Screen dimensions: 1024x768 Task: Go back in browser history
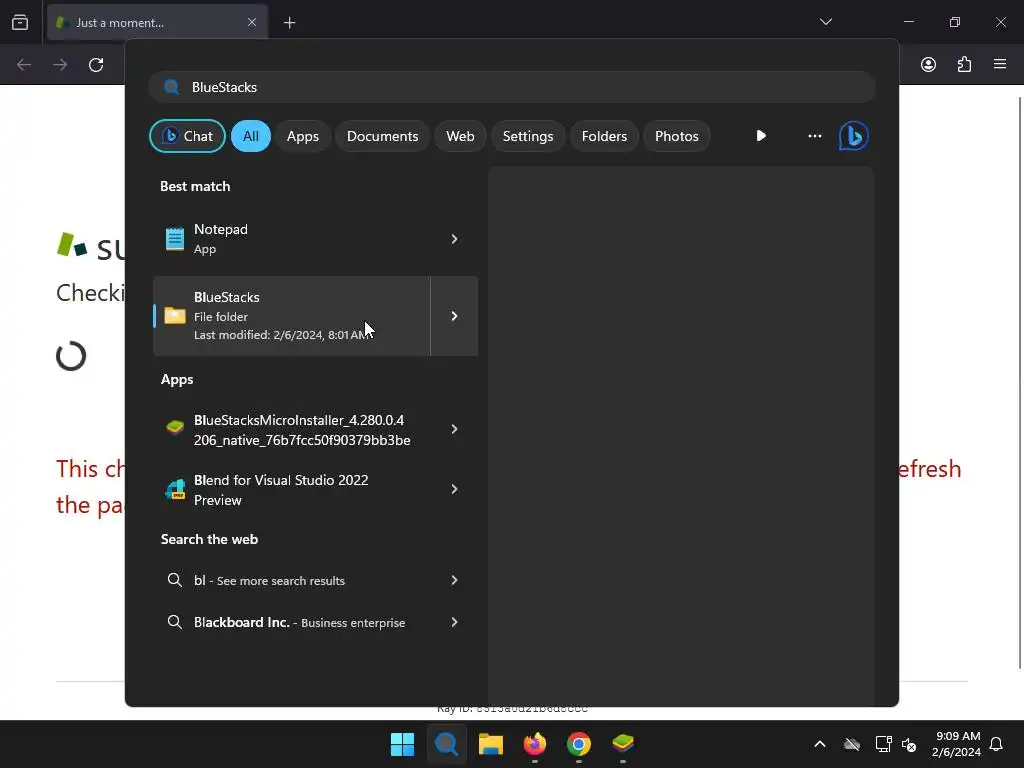(24, 65)
